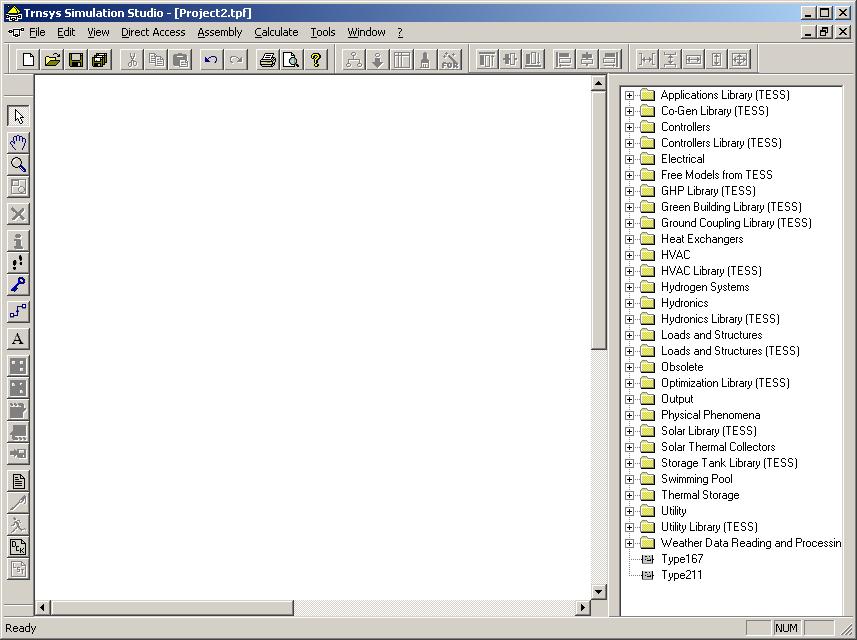Click the X delete tool in sidebar

pyautogui.click(x=18, y=214)
